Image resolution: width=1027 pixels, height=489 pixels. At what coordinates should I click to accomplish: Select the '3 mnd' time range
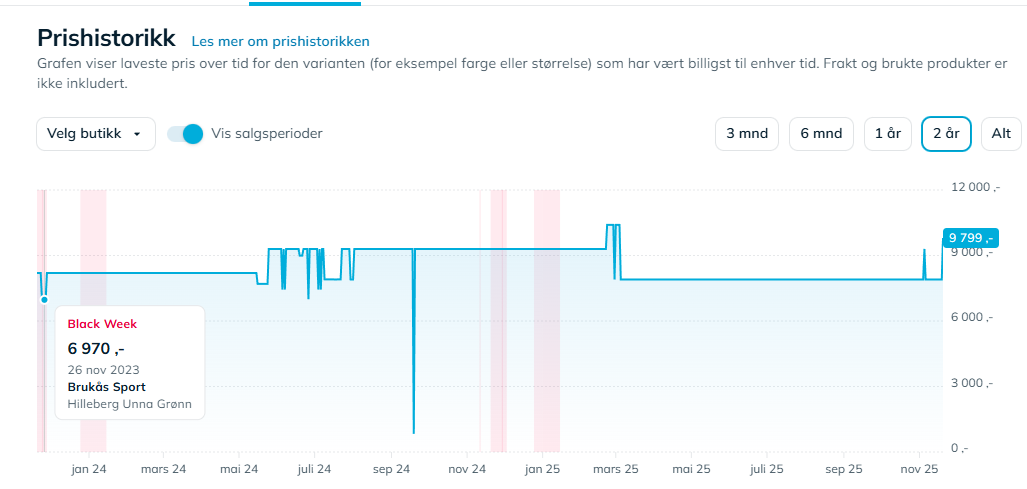[x=746, y=133]
